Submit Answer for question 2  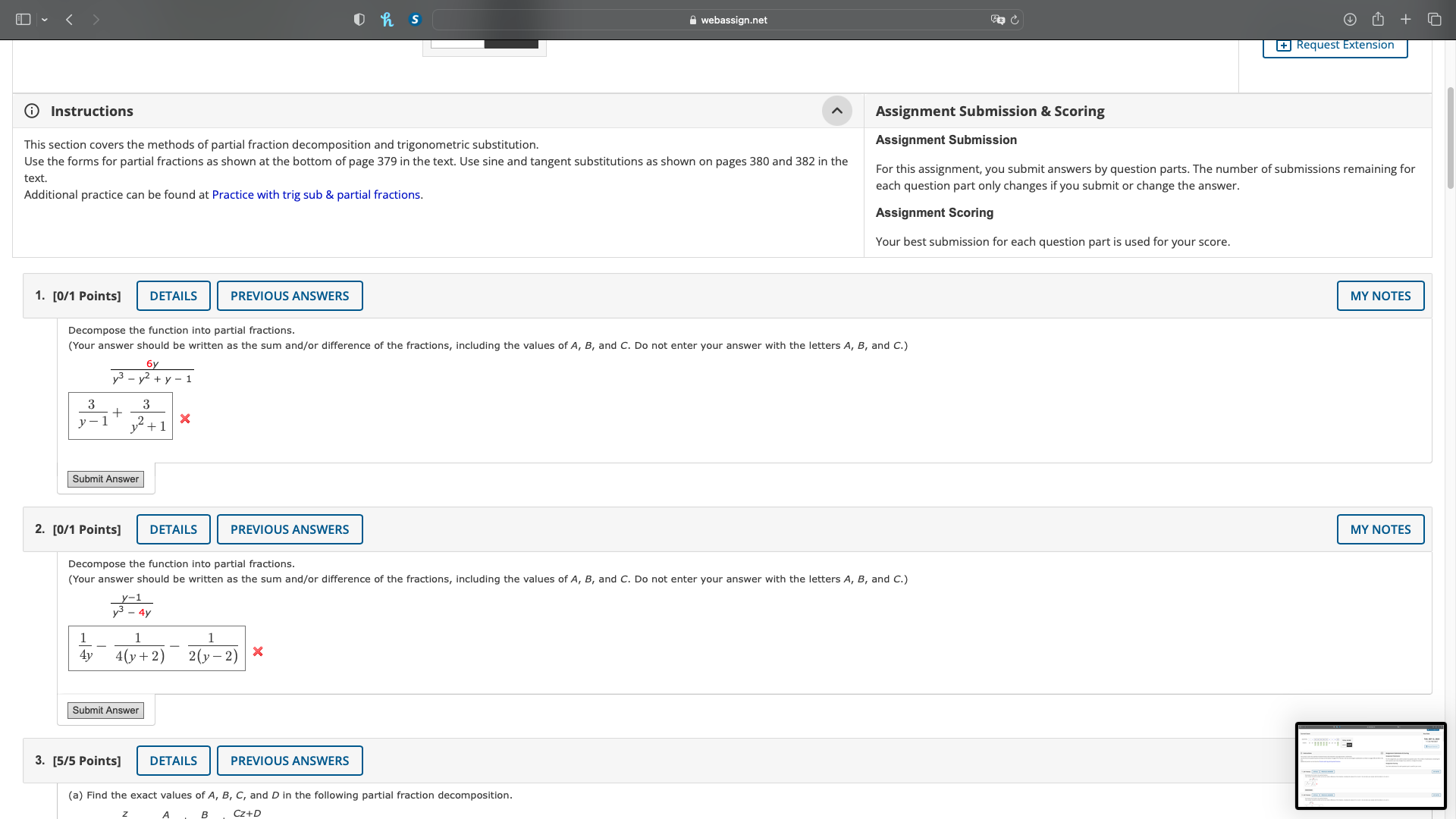click(105, 711)
